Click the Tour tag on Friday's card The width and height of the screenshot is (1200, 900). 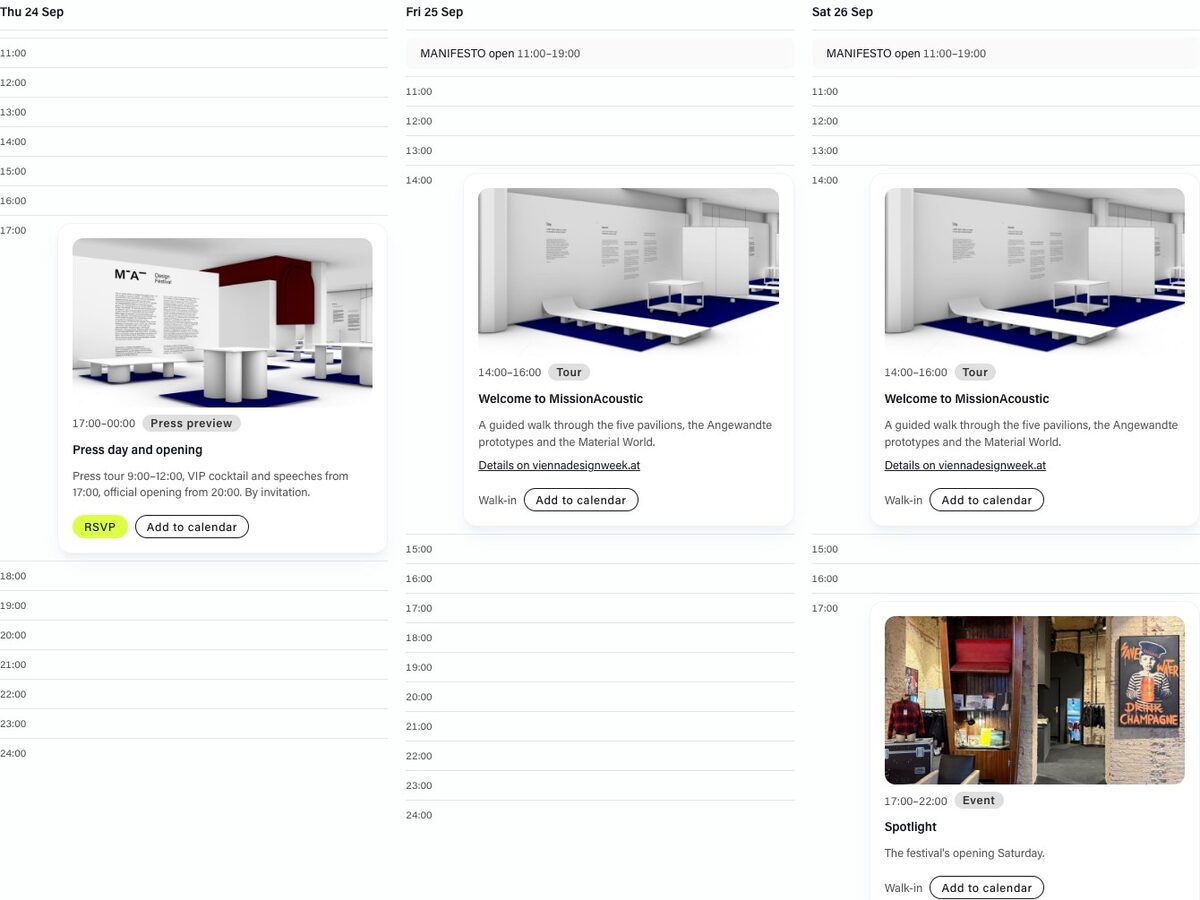pos(569,372)
